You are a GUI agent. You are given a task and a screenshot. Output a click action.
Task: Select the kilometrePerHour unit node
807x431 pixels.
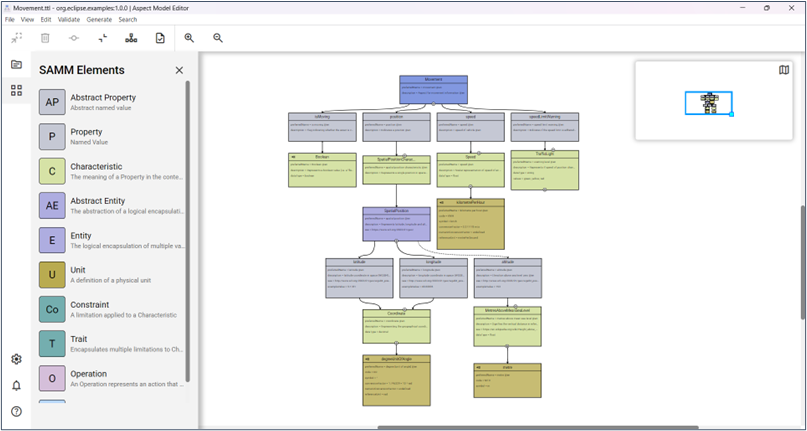[x=470, y=224]
